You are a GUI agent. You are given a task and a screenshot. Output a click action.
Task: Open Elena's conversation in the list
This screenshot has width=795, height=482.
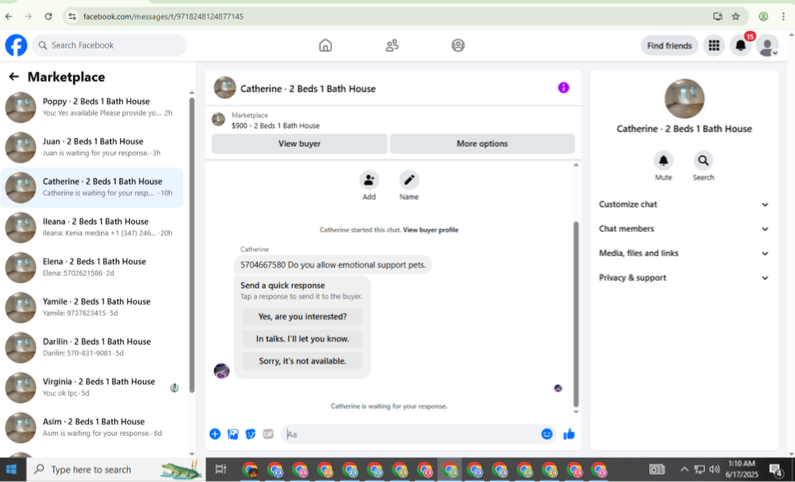pos(92,267)
